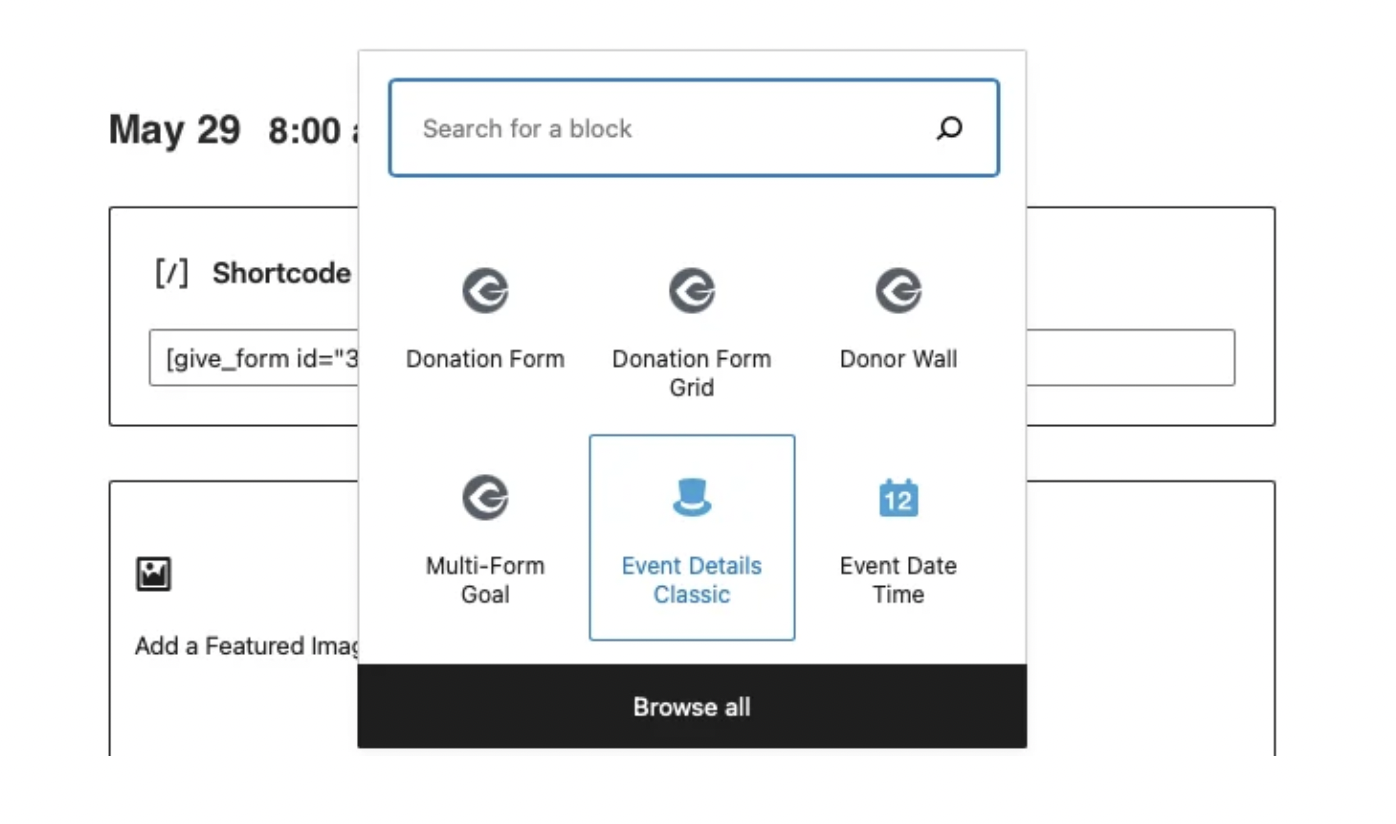The width and height of the screenshot is (1396, 824).
Task: Insert the Donor Wall block icon
Action: [x=898, y=291]
